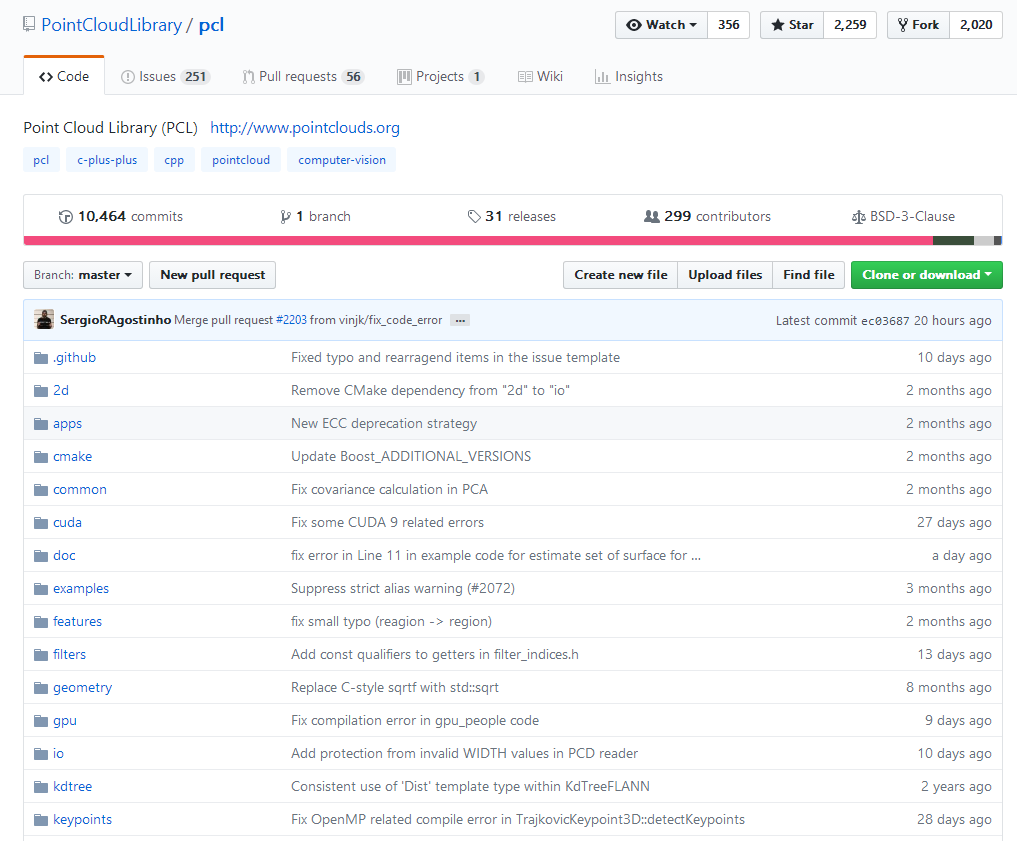Click the commits history clock icon
The height and width of the screenshot is (841, 1017).
click(x=66, y=217)
